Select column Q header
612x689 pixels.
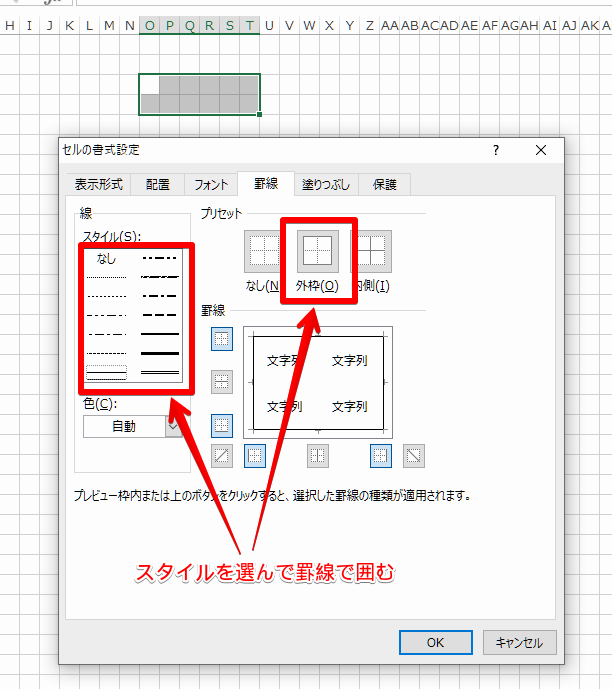(x=190, y=25)
